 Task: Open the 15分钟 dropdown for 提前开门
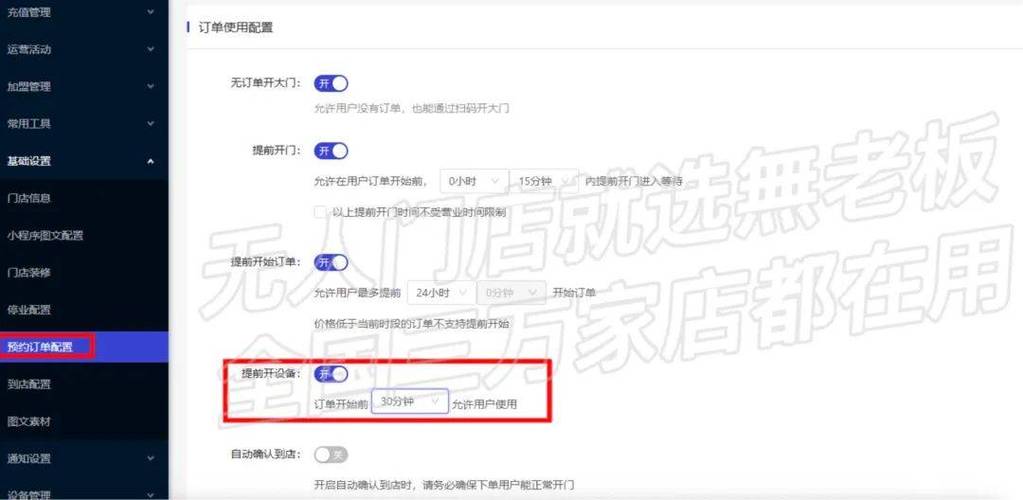543,181
